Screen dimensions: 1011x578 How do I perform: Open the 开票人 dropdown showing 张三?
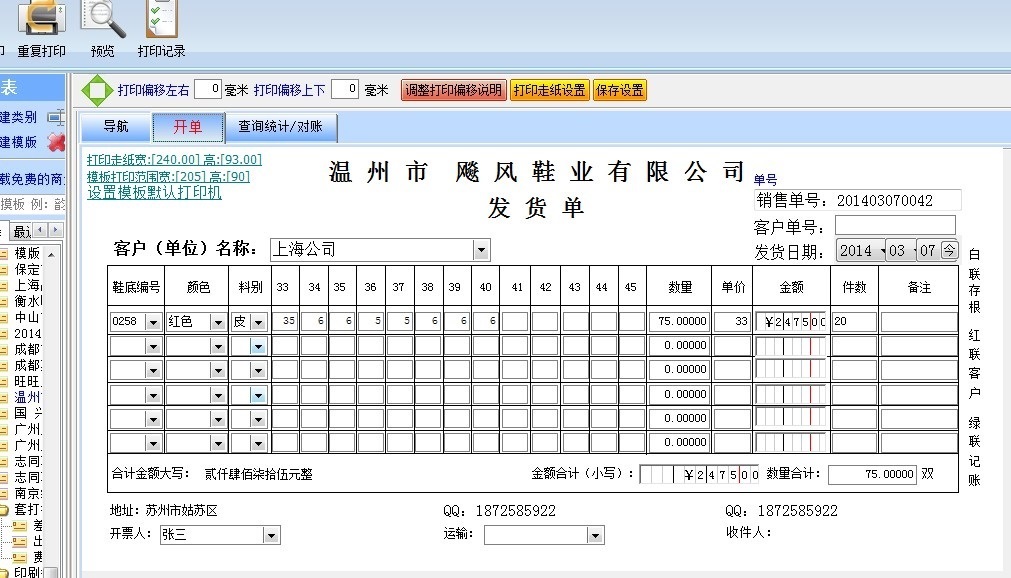point(271,535)
